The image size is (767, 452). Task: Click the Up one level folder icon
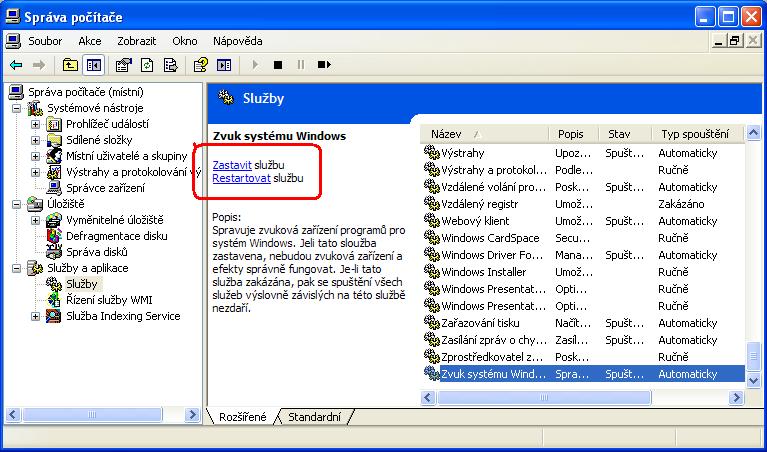click(70, 65)
